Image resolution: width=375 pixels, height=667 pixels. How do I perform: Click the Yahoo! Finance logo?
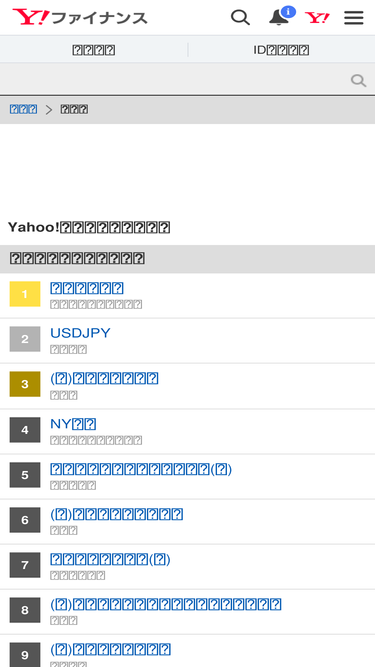[x=80, y=17]
